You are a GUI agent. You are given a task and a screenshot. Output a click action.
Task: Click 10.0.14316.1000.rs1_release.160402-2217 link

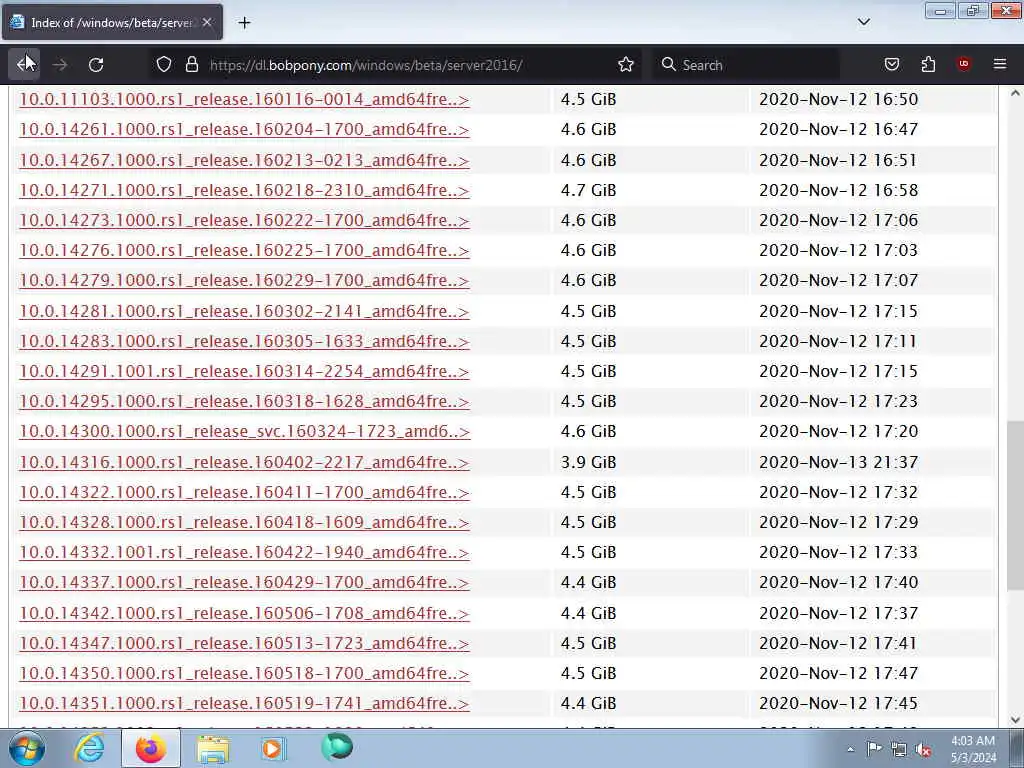[244, 462]
